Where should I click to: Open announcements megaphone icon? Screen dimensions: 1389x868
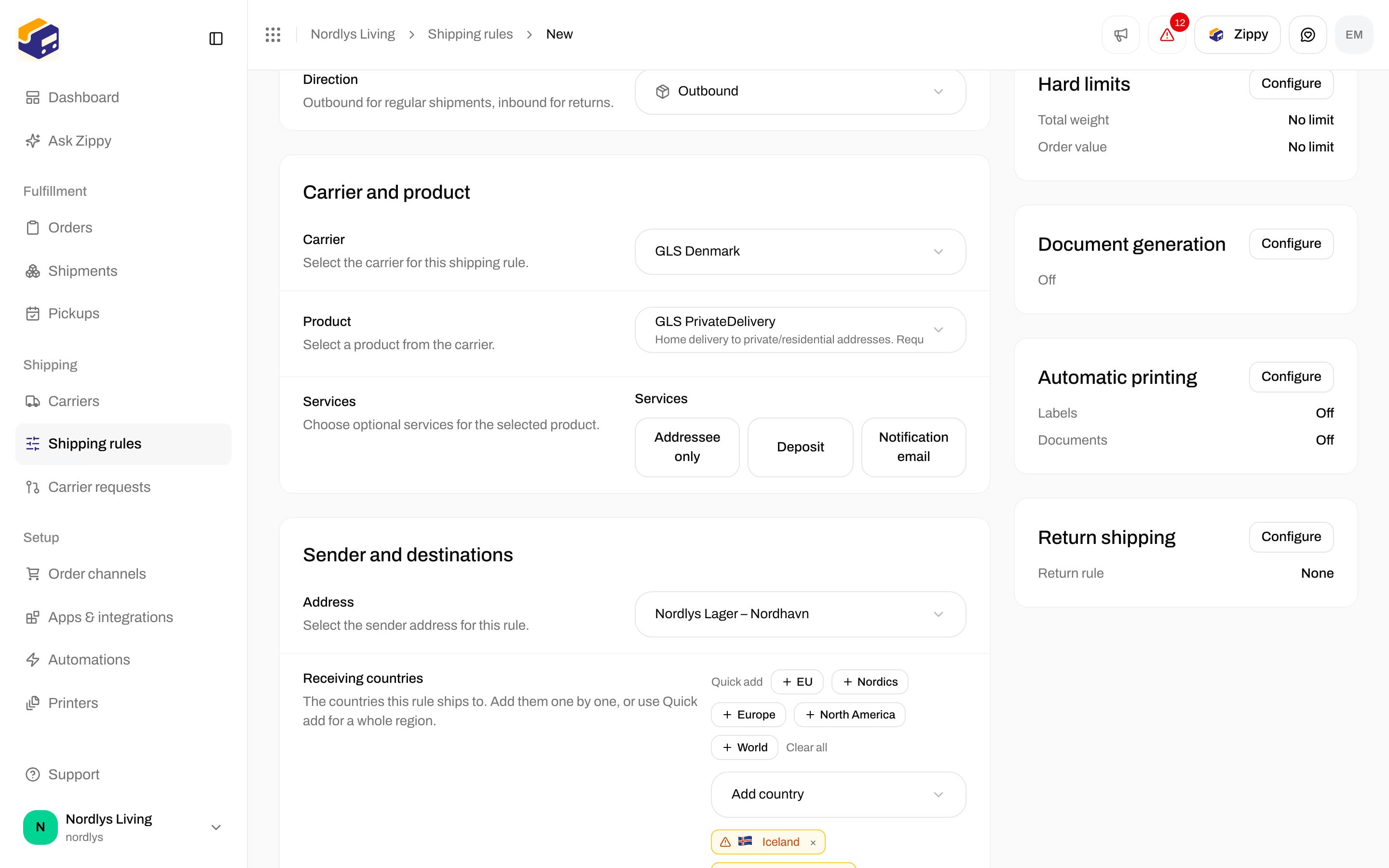point(1120,34)
